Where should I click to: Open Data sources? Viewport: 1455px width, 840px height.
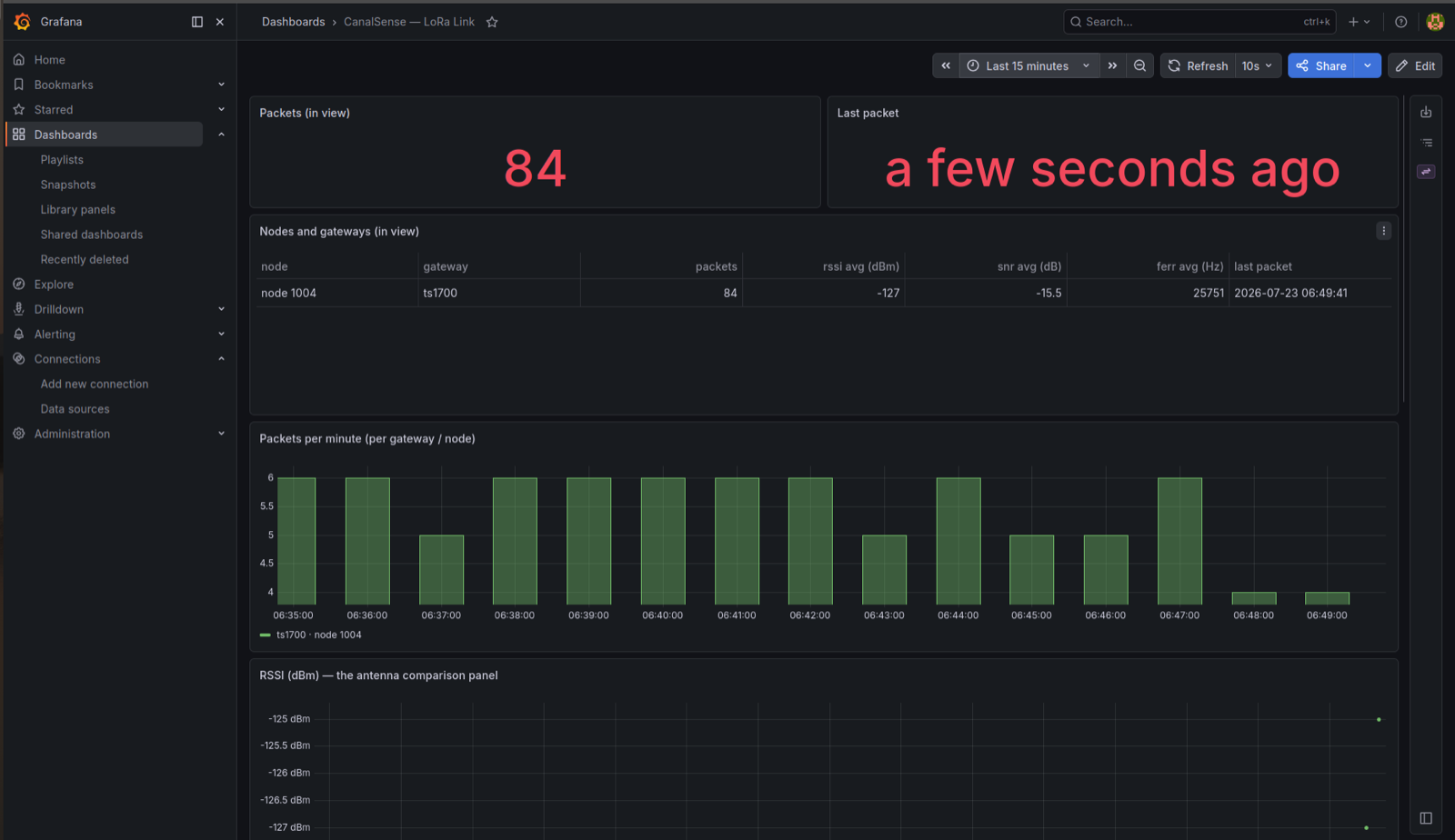[x=75, y=409]
